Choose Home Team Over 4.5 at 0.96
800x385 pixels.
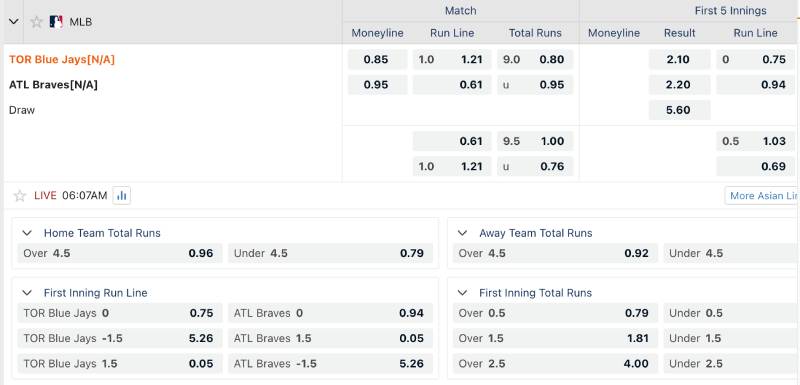pyautogui.click(x=120, y=253)
